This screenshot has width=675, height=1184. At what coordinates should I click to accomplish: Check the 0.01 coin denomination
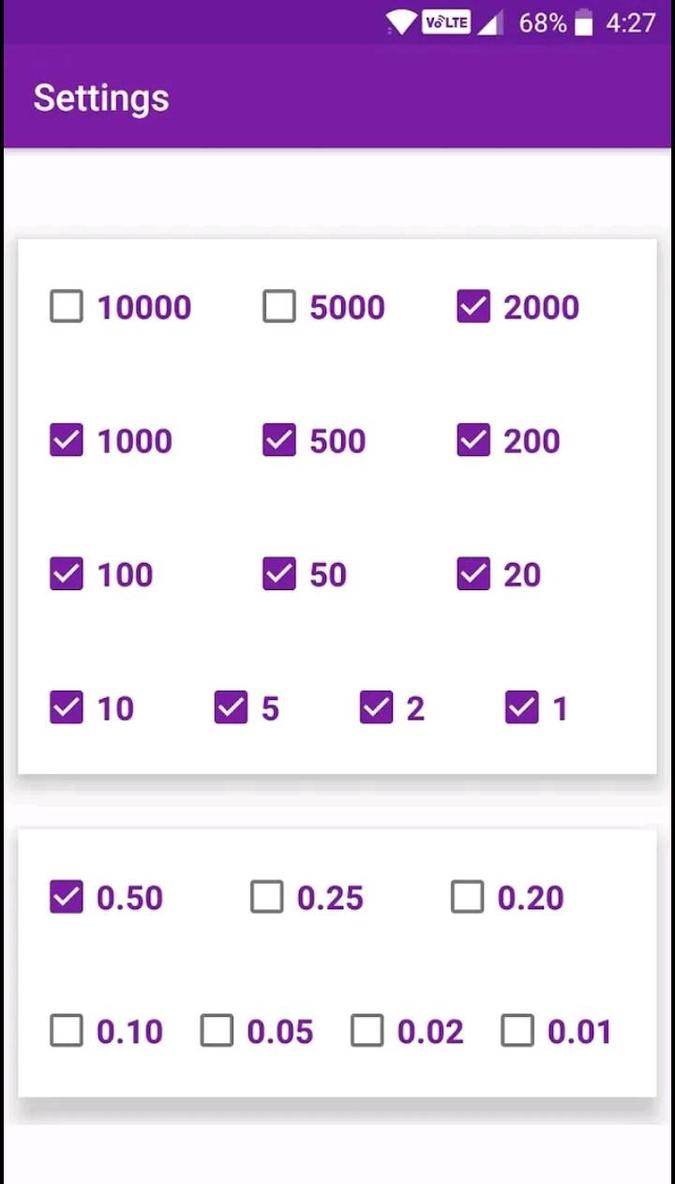tap(518, 1031)
